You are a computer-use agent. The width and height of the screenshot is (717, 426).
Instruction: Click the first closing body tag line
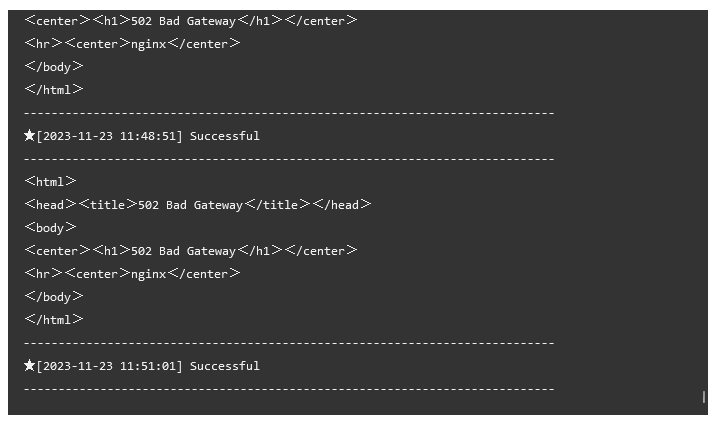[54, 67]
